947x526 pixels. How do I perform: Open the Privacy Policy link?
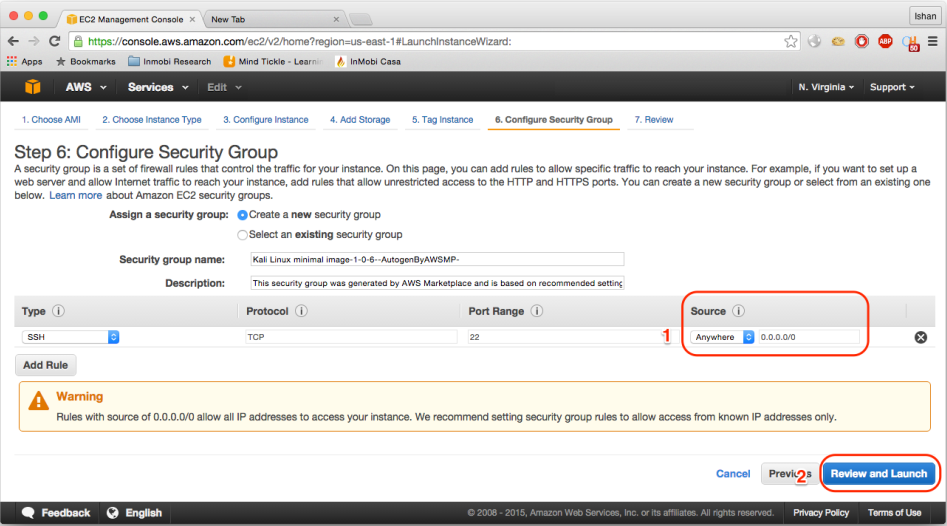pos(821,513)
